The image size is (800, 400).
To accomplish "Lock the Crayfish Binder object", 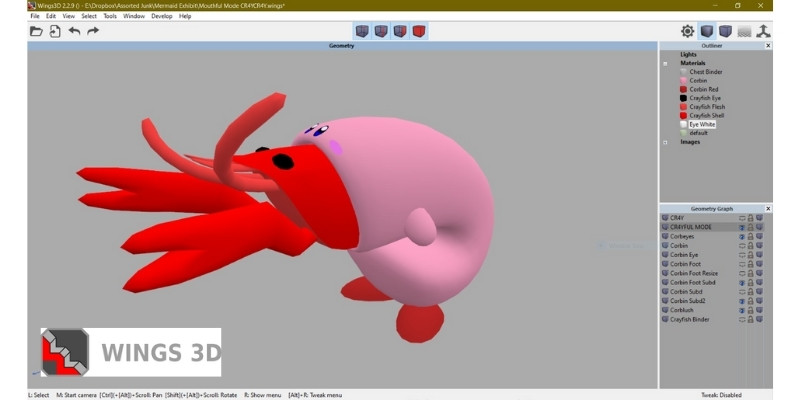I will tap(751, 319).
